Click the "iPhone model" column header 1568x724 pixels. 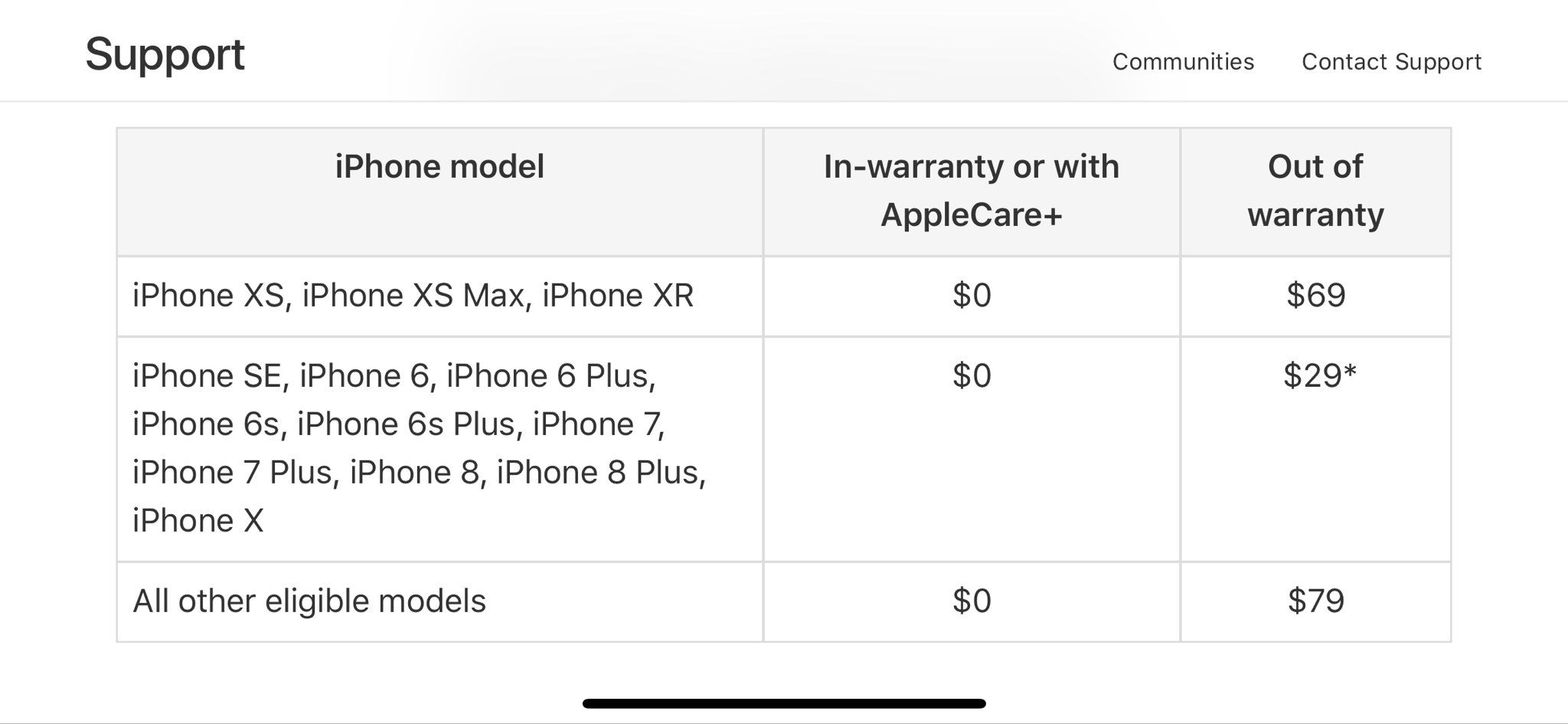(439, 167)
